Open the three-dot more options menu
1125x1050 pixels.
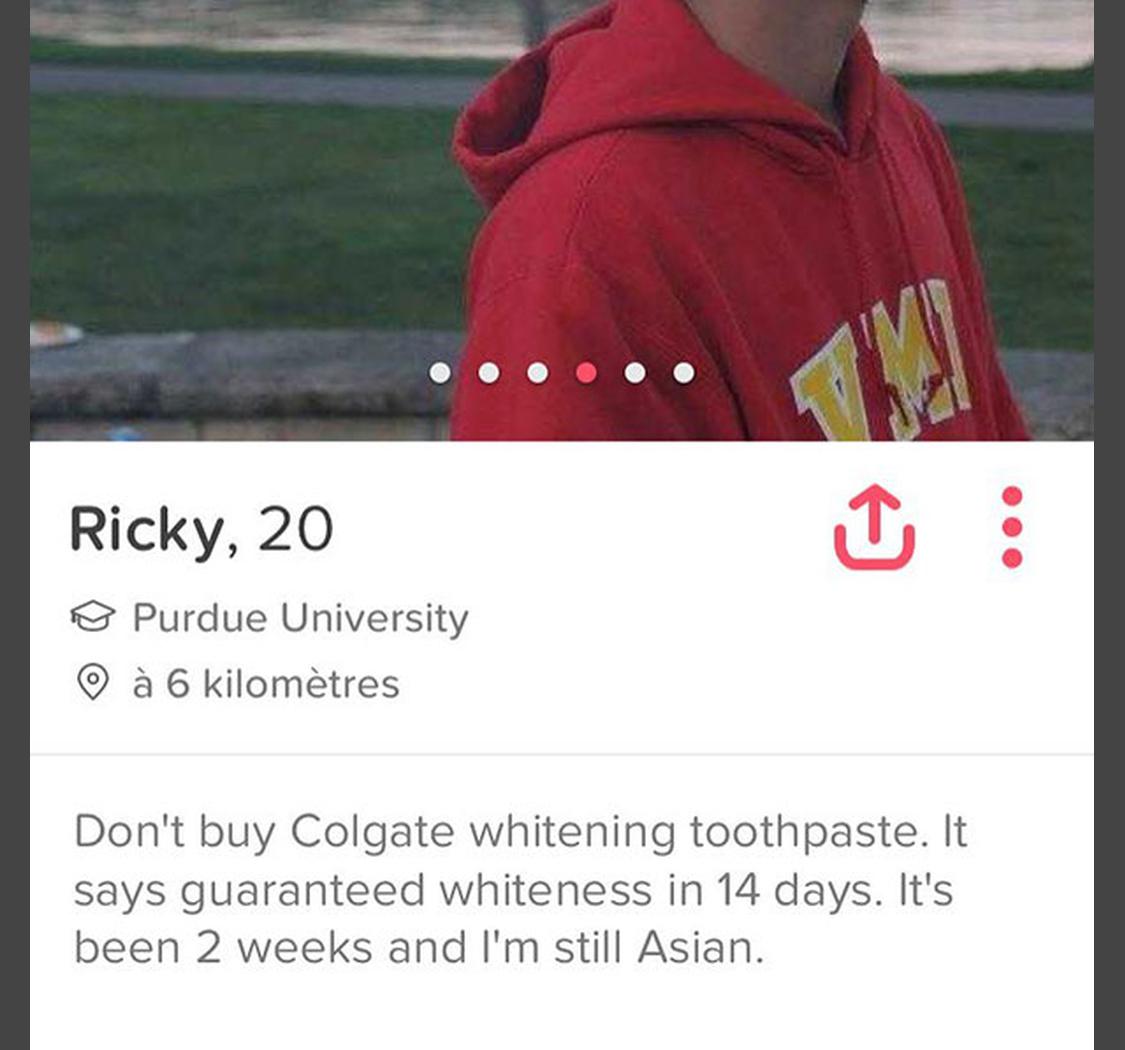tap(1012, 528)
